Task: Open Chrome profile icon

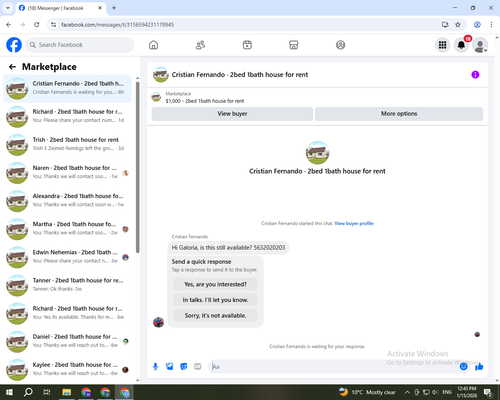Action: pos(477,25)
